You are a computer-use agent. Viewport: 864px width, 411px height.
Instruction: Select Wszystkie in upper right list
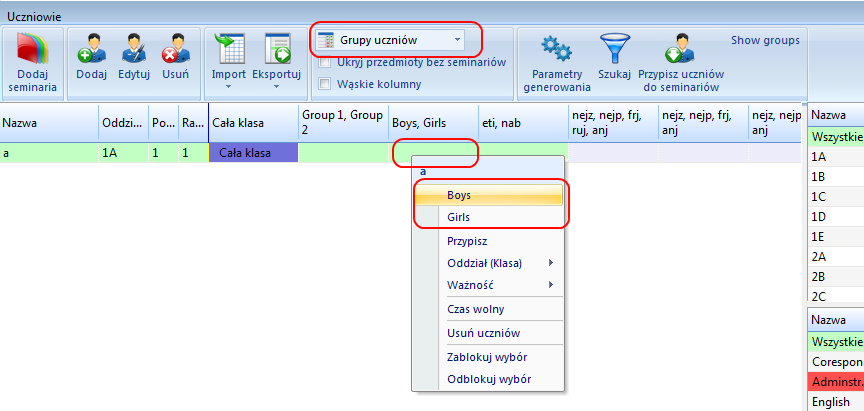point(836,137)
